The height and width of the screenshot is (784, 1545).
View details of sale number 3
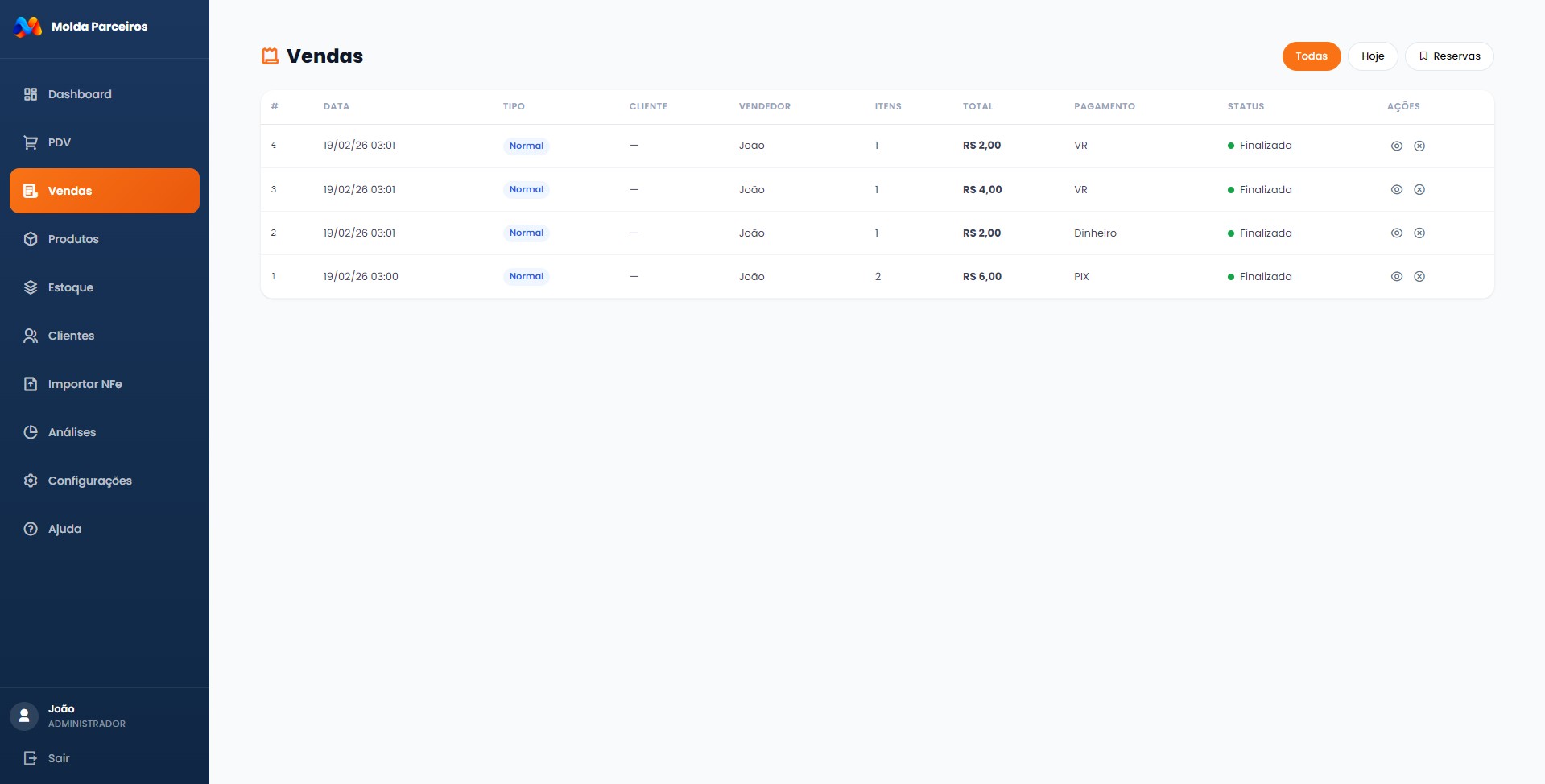pos(1397,190)
